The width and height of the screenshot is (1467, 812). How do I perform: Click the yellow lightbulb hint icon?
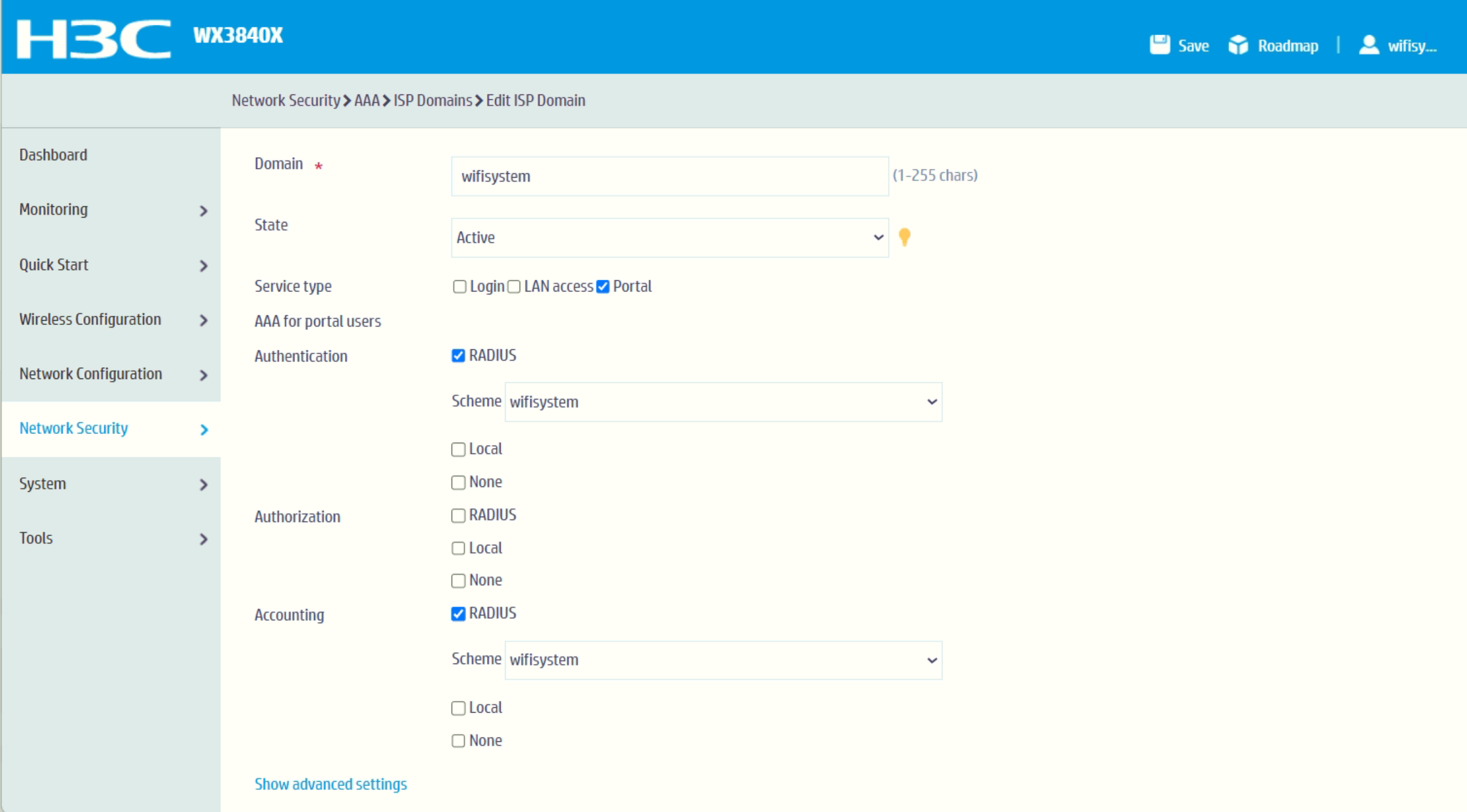(x=904, y=237)
